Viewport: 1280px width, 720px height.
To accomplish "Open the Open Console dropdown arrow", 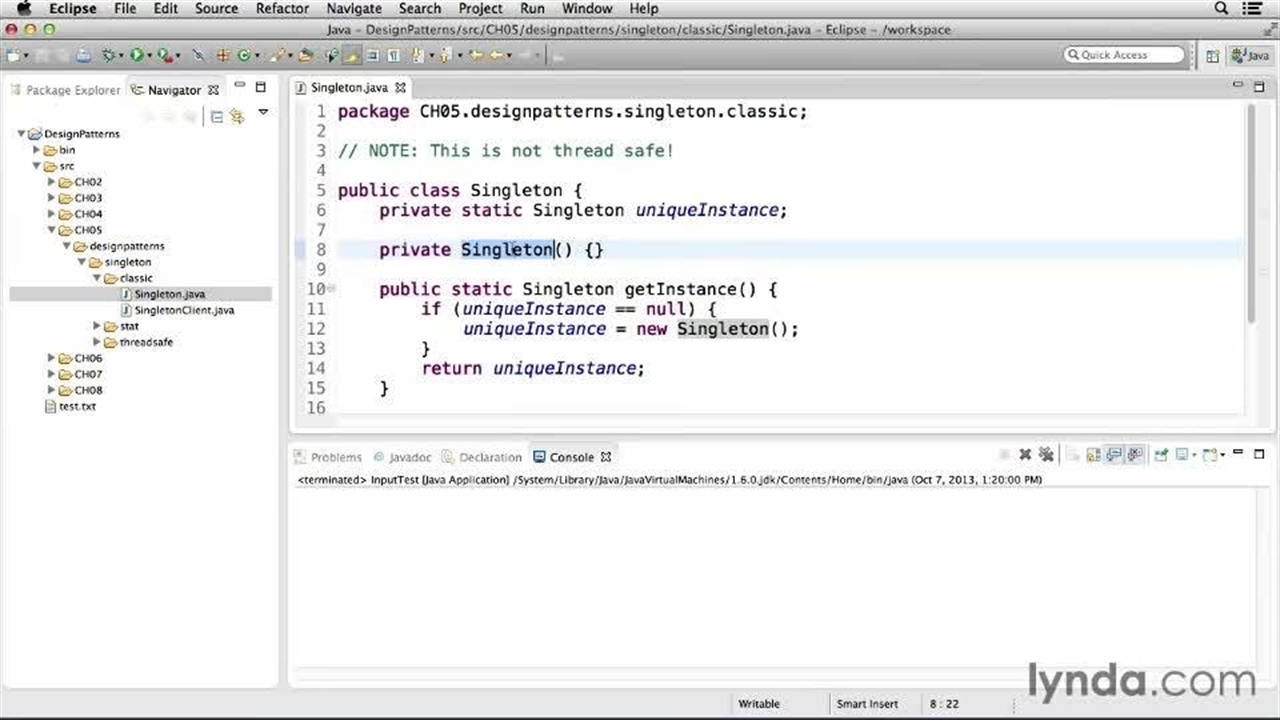I will (x=1222, y=455).
